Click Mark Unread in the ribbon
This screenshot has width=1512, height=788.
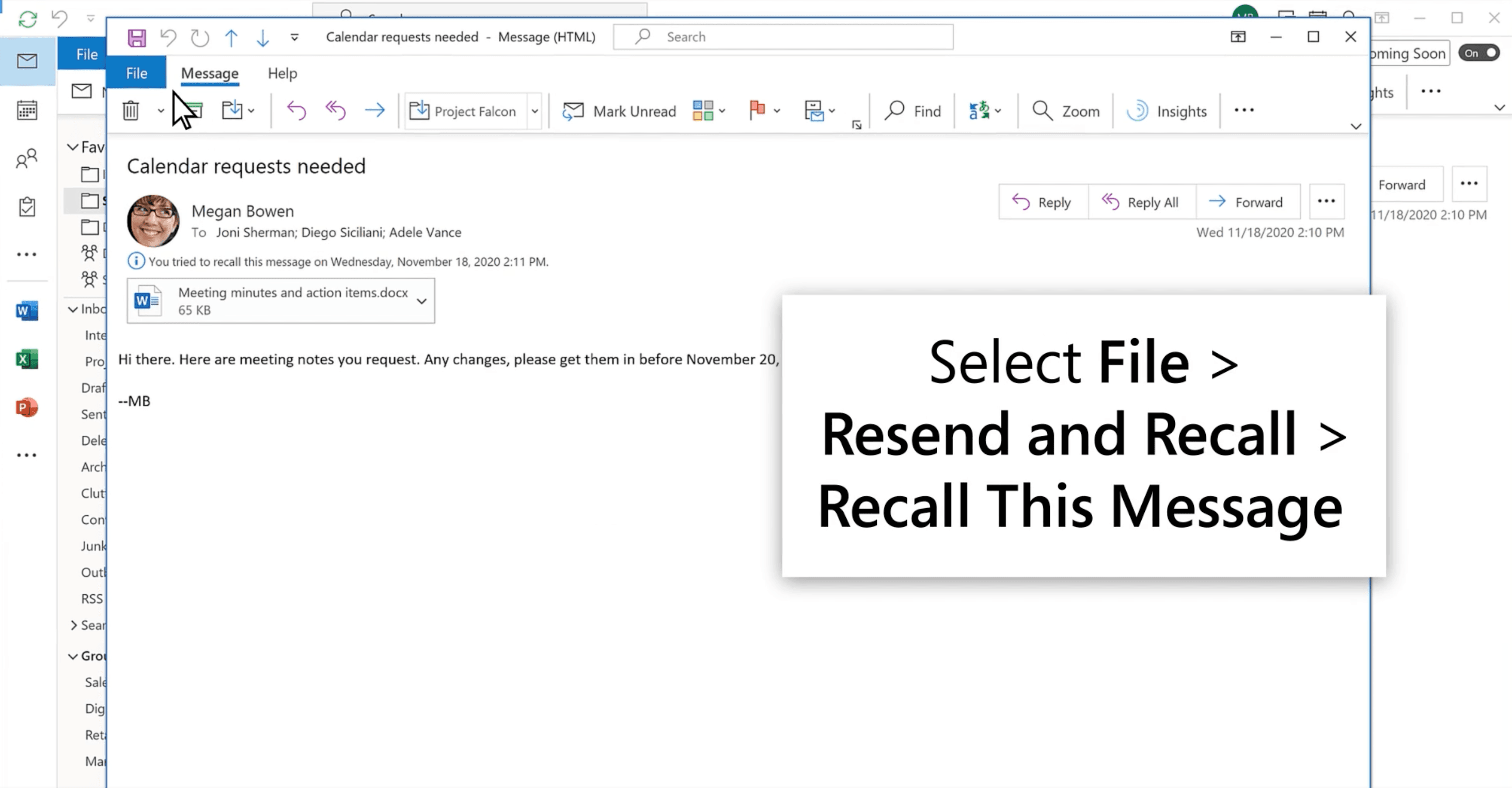click(x=619, y=111)
